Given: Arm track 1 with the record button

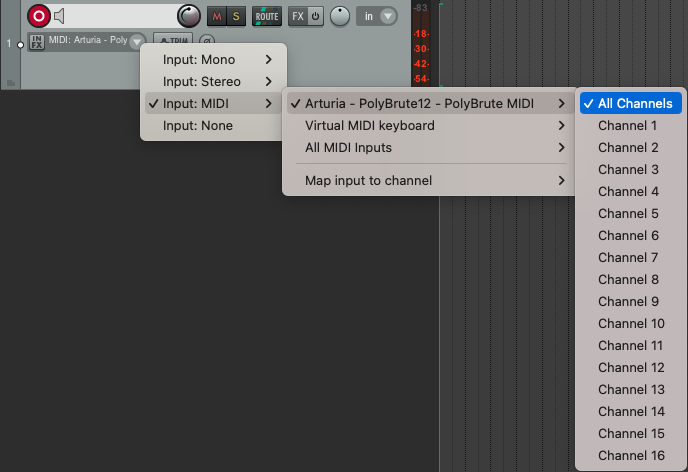Looking at the screenshot, I should [39, 16].
